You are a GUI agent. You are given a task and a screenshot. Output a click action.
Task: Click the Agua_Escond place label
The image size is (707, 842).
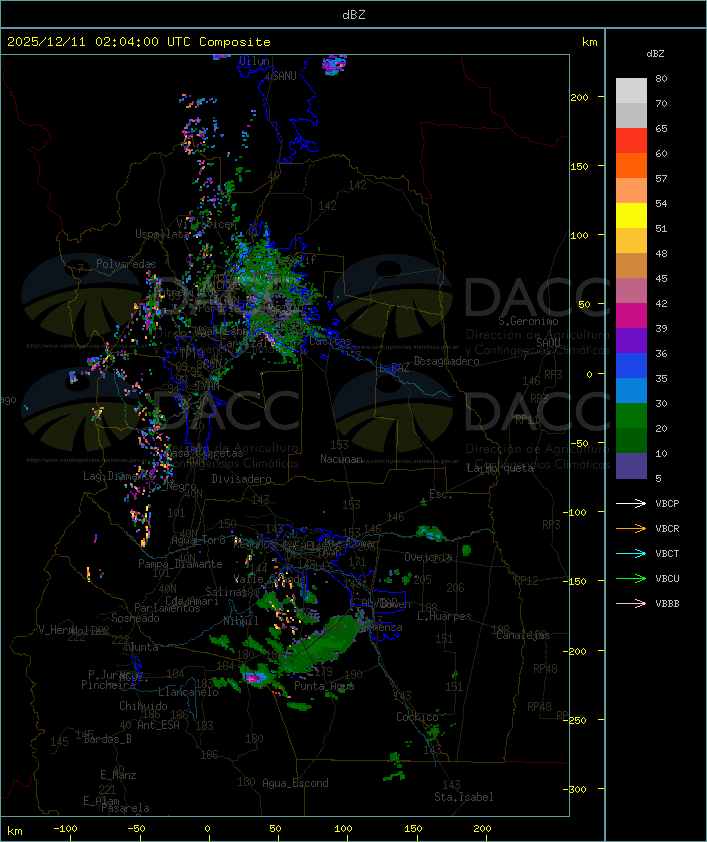(x=295, y=783)
